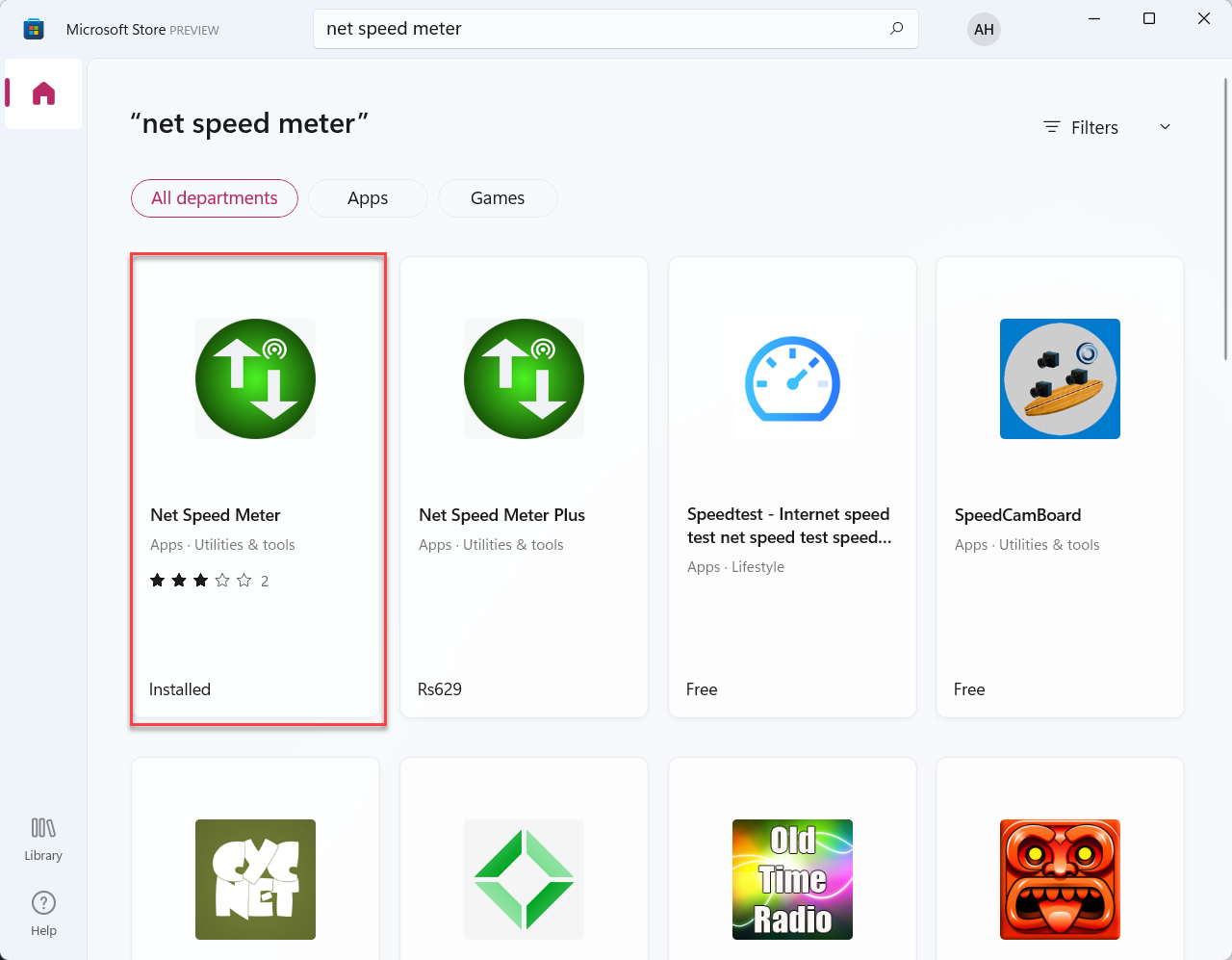Click the Filters label

click(1093, 127)
